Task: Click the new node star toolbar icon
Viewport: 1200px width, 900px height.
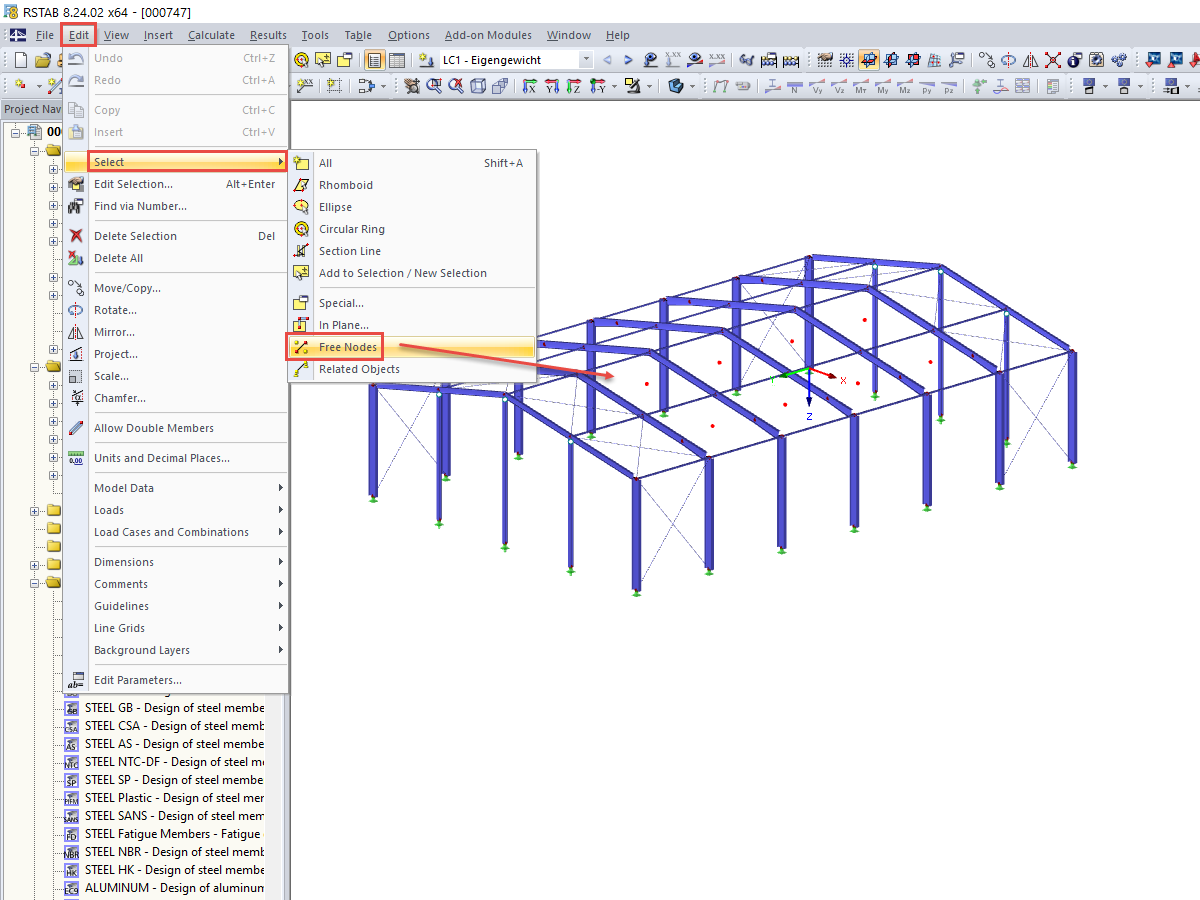Action: tap(20, 86)
